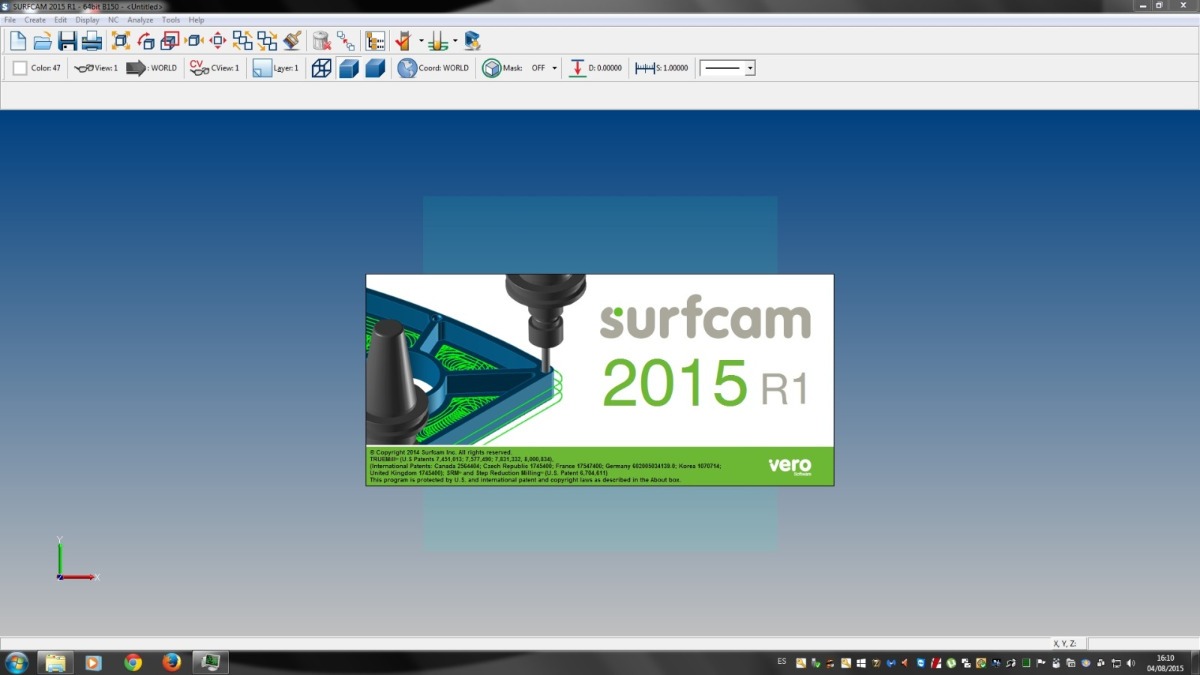Click the delete trash can icon
Viewport: 1200px width, 675px height.
[x=321, y=41]
